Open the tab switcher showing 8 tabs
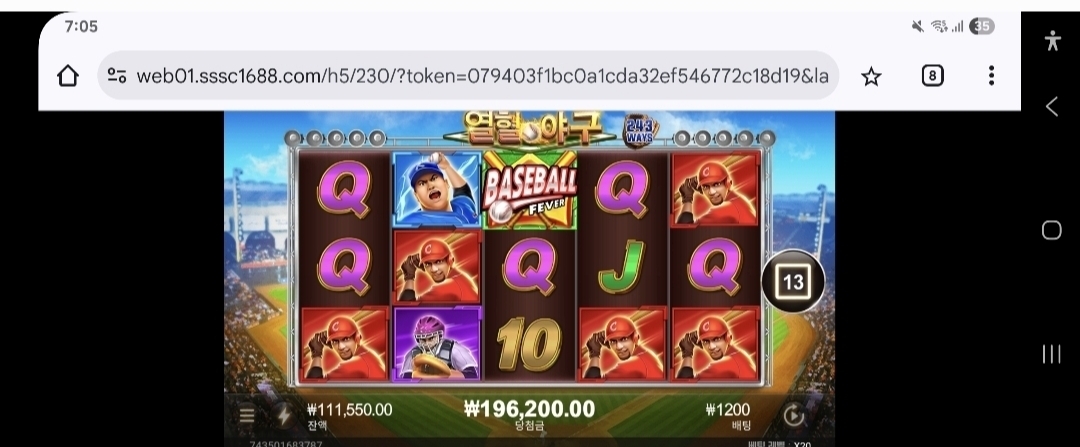 click(x=932, y=76)
